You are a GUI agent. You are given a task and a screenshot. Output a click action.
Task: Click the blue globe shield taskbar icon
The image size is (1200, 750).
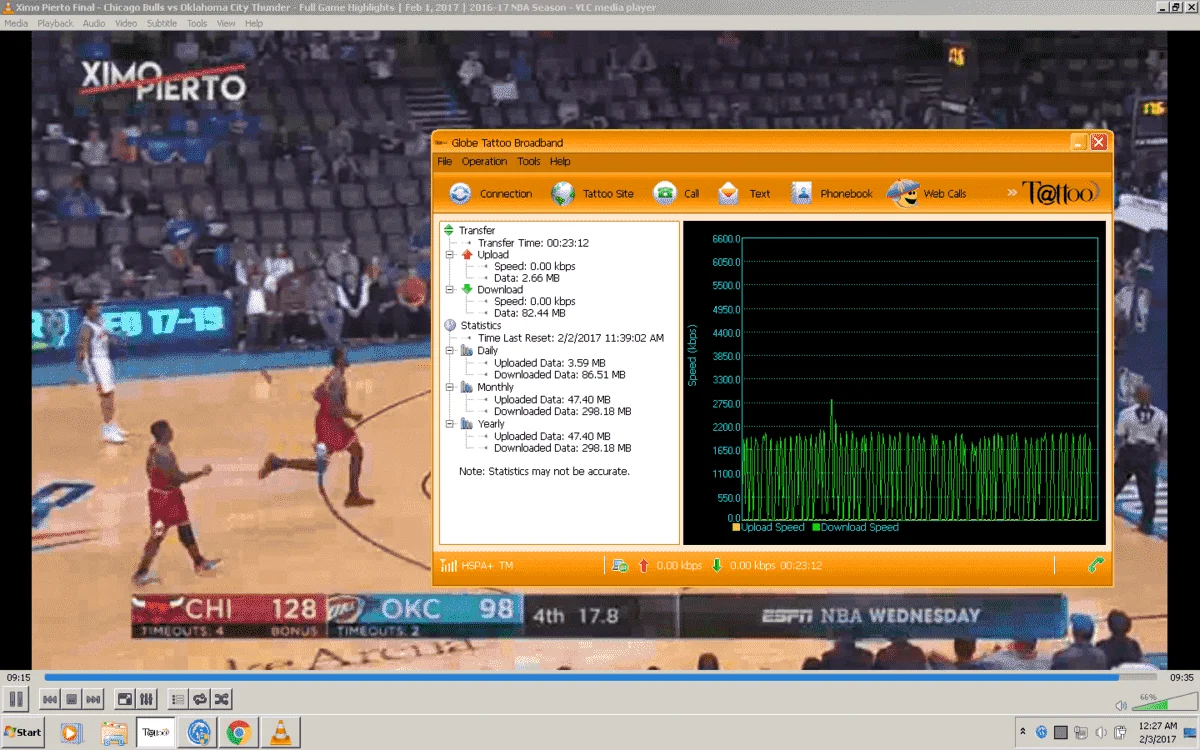coord(198,732)
